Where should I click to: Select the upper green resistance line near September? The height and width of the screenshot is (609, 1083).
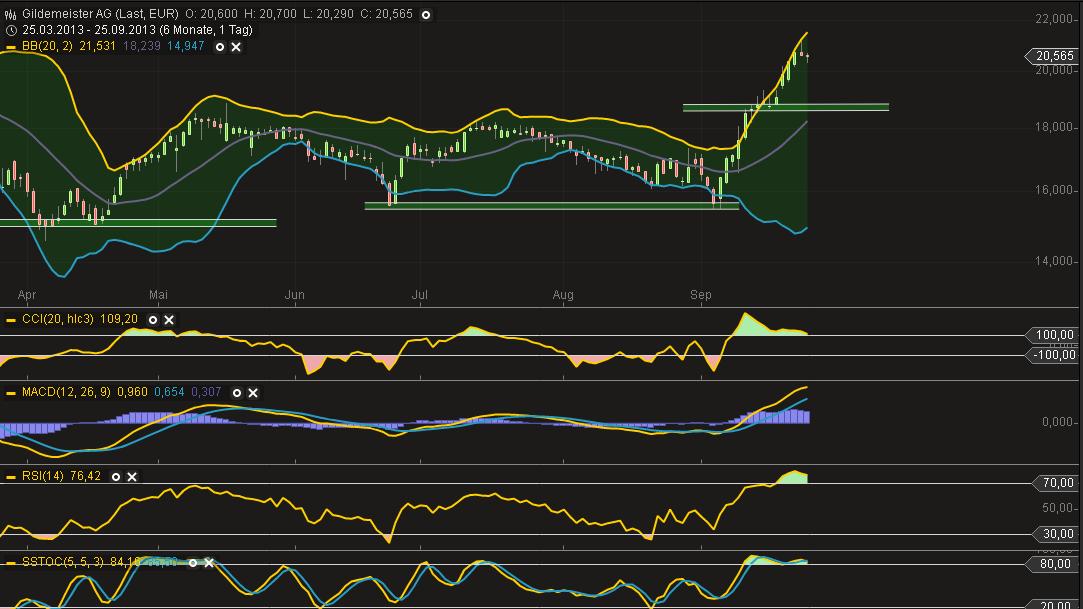786,106
